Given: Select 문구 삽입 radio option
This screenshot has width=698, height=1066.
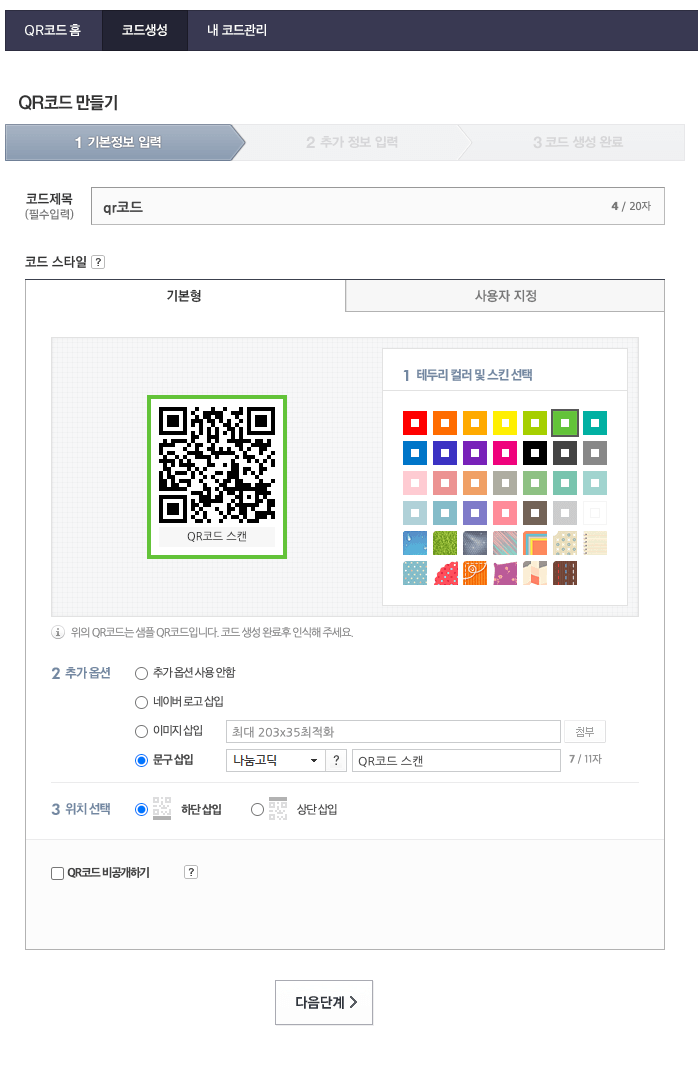Looking at the screenshot, I should pyautogui.click(x=141, y=760).
